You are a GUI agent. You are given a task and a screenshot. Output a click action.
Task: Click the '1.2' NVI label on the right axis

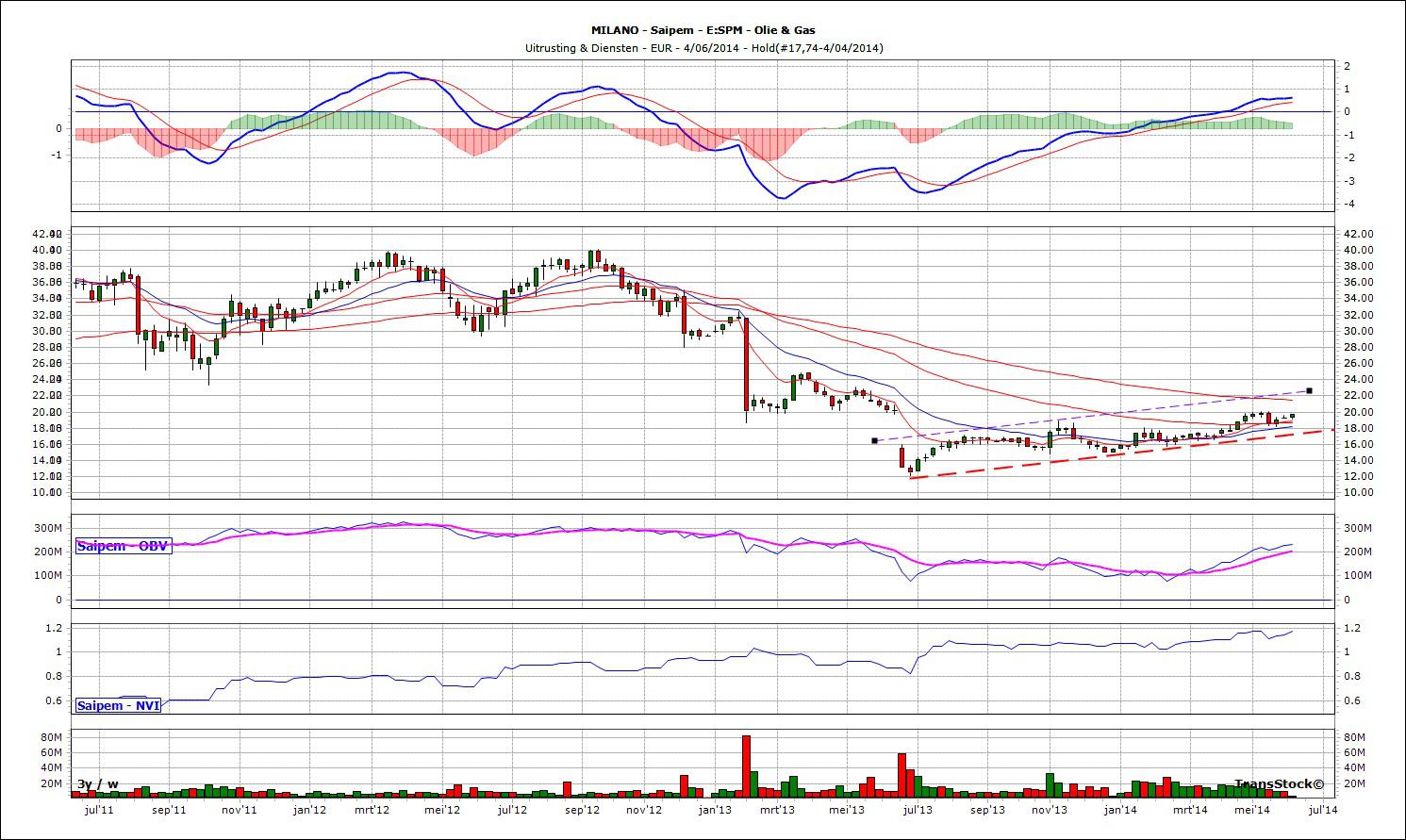point(1351,628)
